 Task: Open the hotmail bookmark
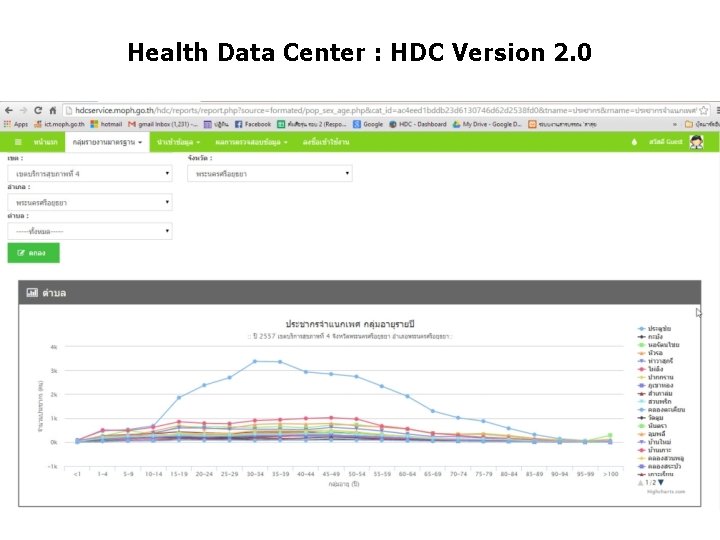point(106,124)
